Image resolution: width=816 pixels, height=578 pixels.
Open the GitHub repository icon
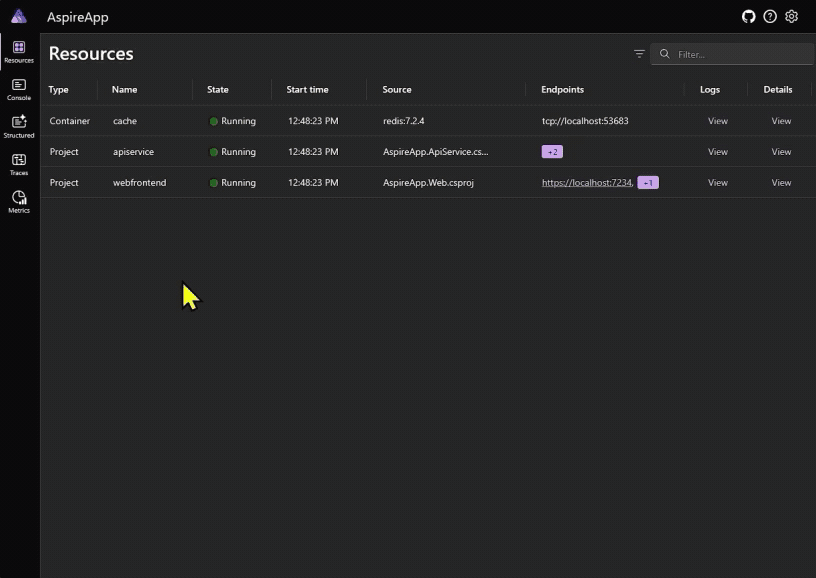748,17
